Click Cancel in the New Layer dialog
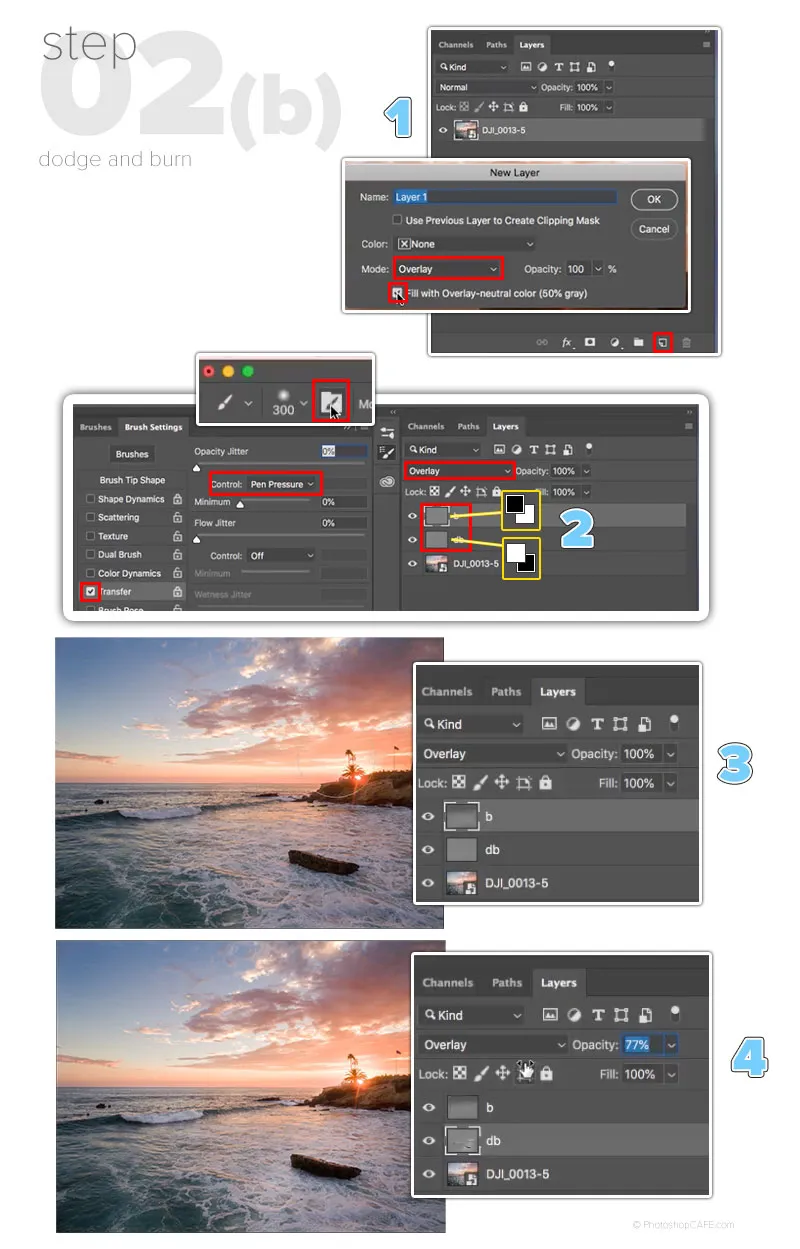The width and height of the screenshot is (800, 1249). point(654,229)
